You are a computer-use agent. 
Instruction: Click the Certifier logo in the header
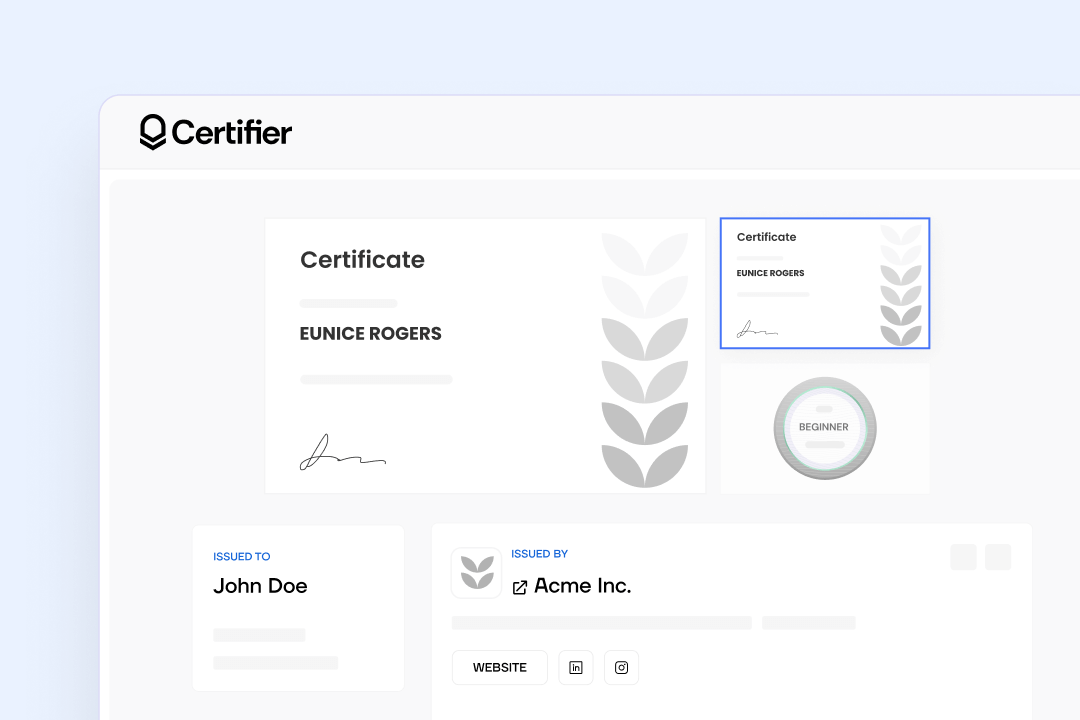216,132
